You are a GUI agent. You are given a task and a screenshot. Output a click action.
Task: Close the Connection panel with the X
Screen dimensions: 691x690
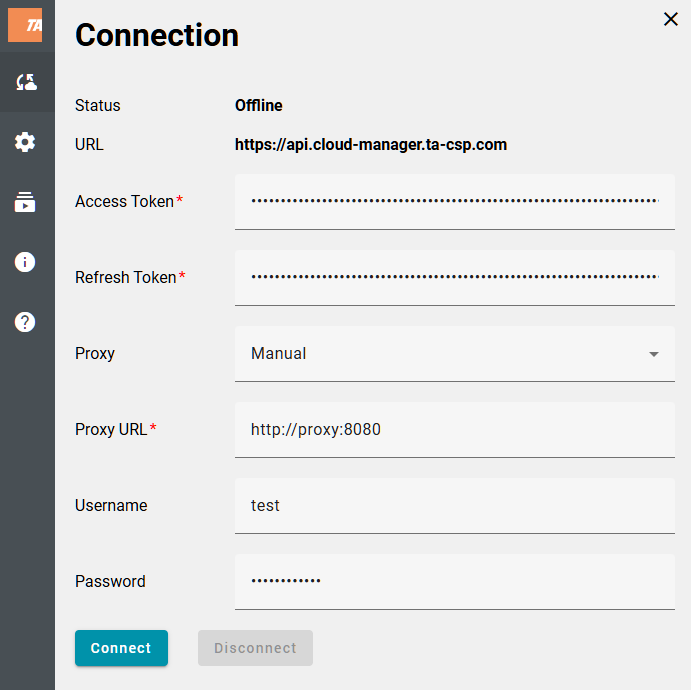click(x=671, y=19)
